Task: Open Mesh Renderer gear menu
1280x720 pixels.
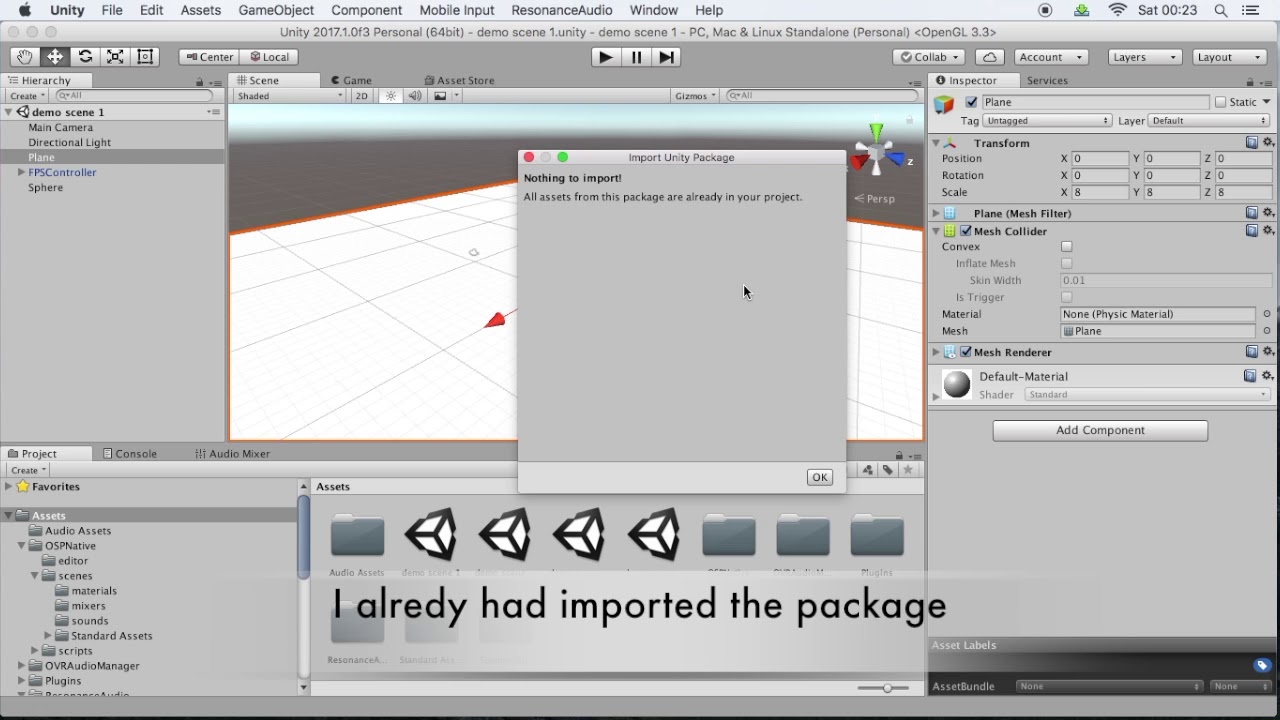Action: pos(1268,352)
